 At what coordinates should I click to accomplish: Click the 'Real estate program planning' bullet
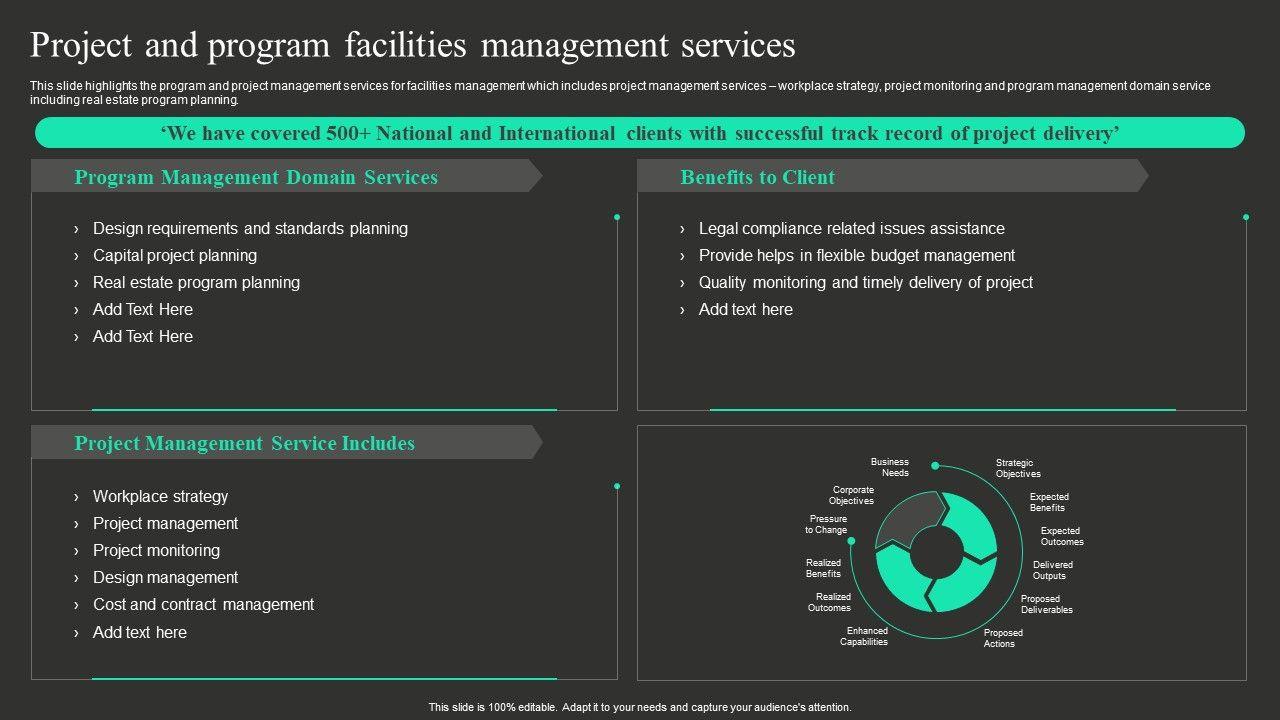[x=196, y=282]
